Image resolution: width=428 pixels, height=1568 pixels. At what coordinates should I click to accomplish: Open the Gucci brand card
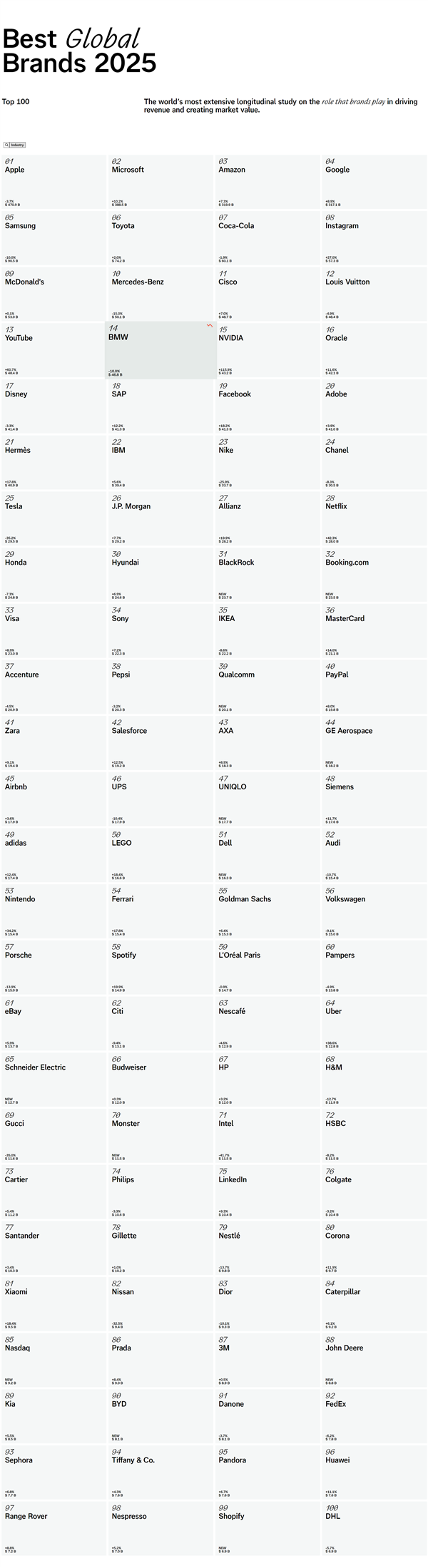click(53, 1135)
